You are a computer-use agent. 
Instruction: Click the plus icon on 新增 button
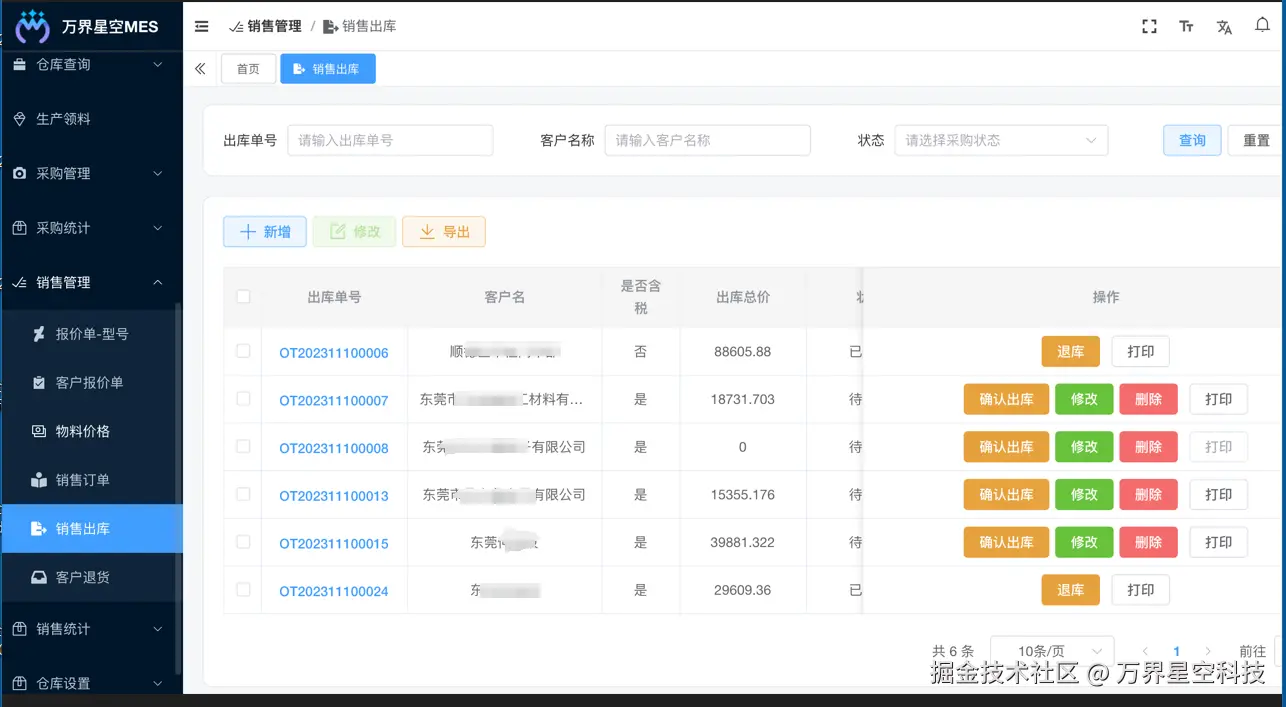click(246, 231)
